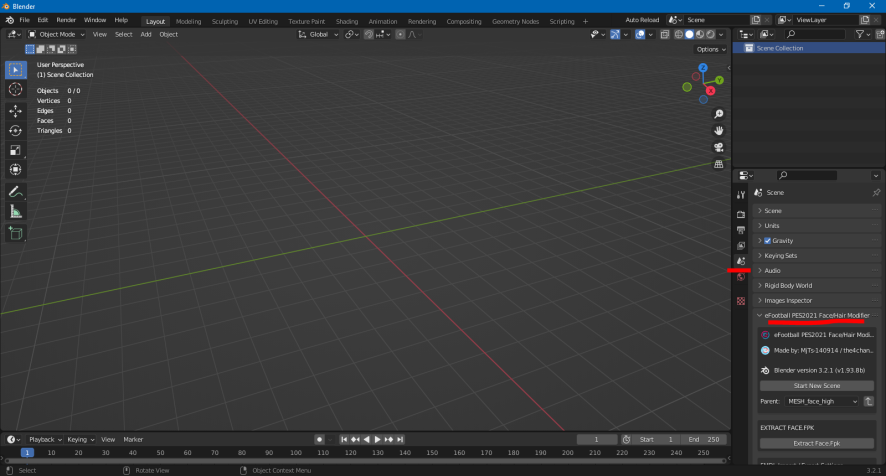Switch to the Shading workspace tab
Image resolution: width=886 pixels, height=476 pixels.
click(x=347, y=21)
